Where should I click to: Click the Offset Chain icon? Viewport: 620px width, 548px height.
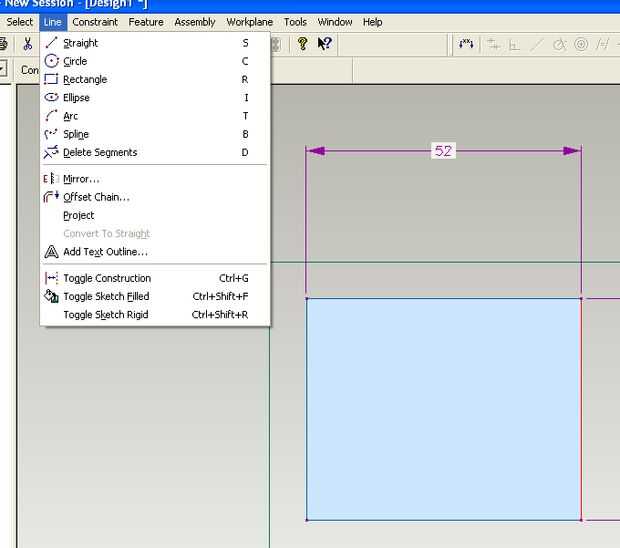[51, 197]
